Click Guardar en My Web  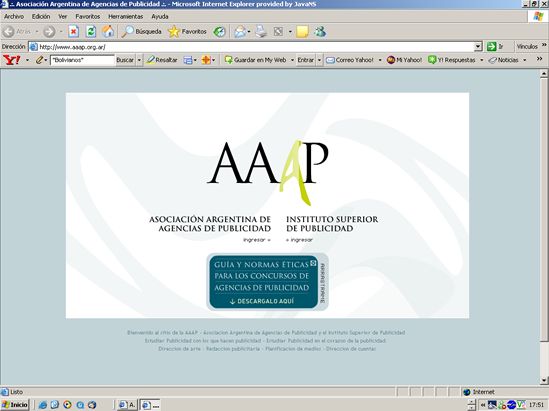255,60
